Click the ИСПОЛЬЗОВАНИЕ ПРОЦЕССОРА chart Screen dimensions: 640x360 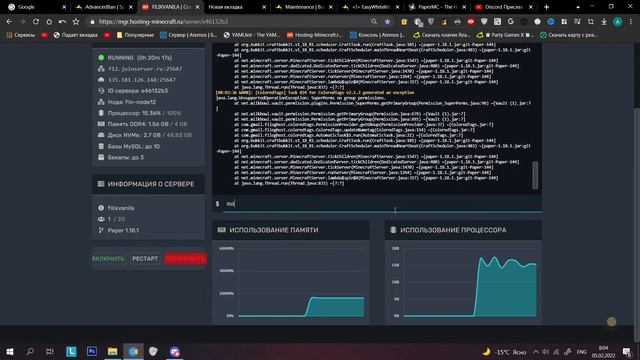coord(463,282)
